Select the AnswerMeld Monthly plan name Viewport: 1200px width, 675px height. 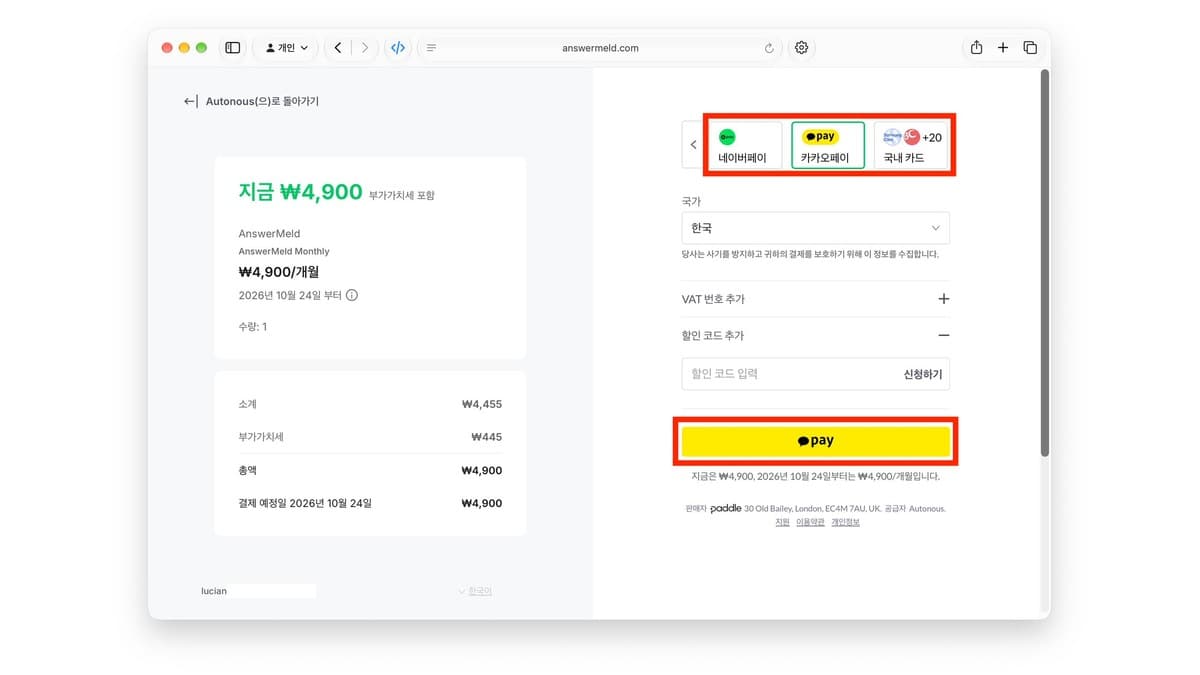tap(284, 251)
